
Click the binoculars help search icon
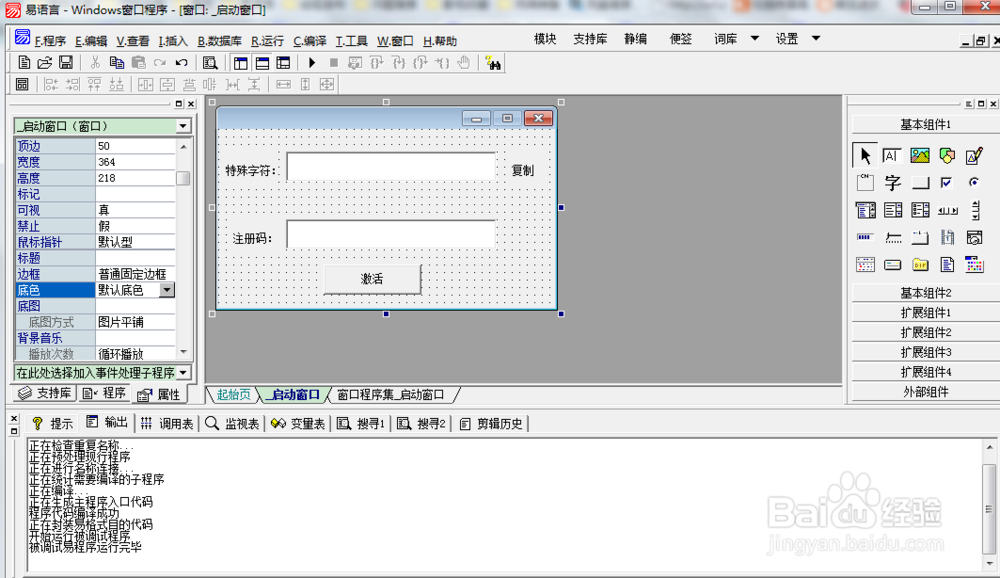[x=493, y=63]
